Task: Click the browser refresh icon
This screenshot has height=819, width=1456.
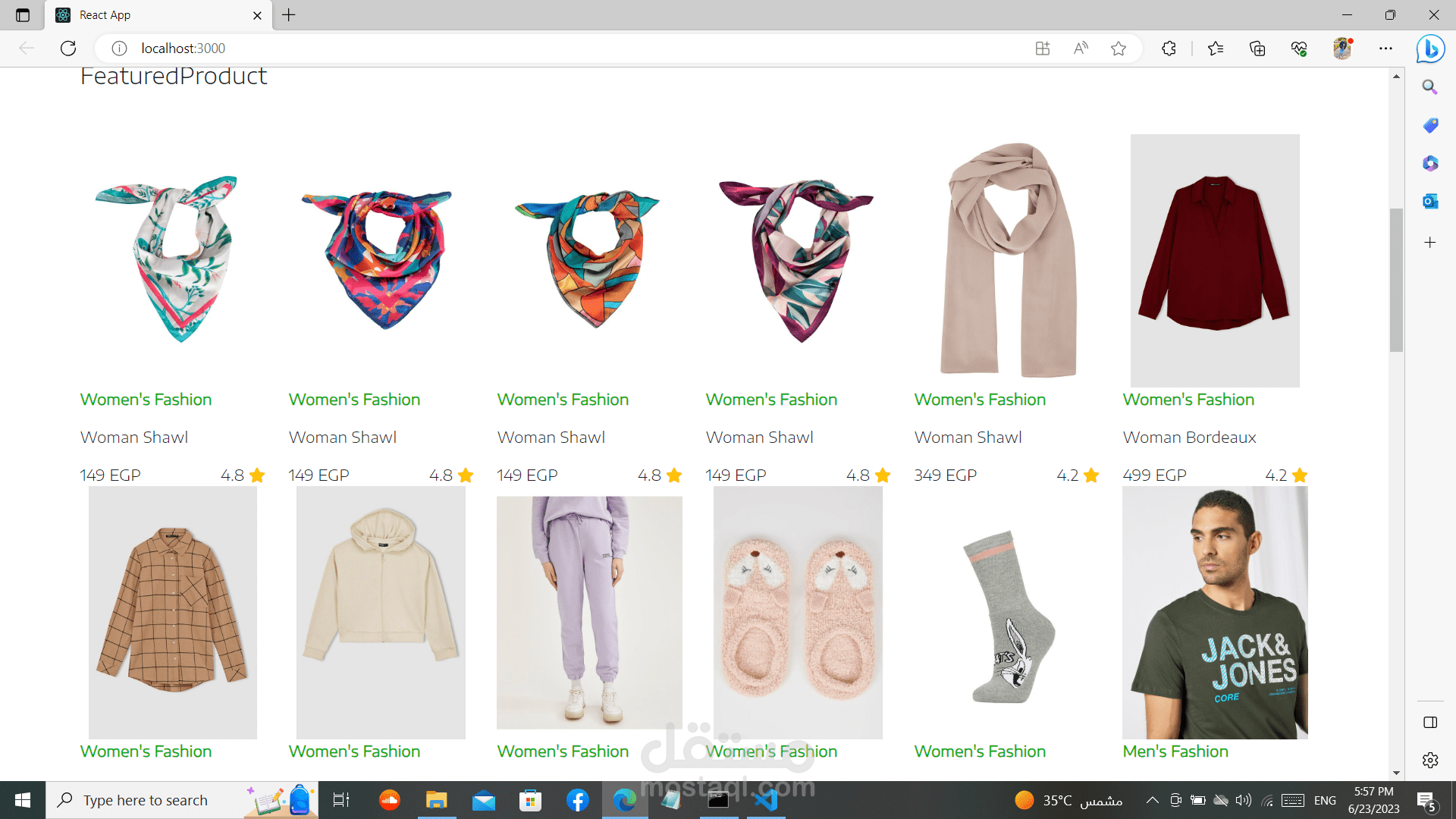Action: pyautogui.click(x=68, y=49)
